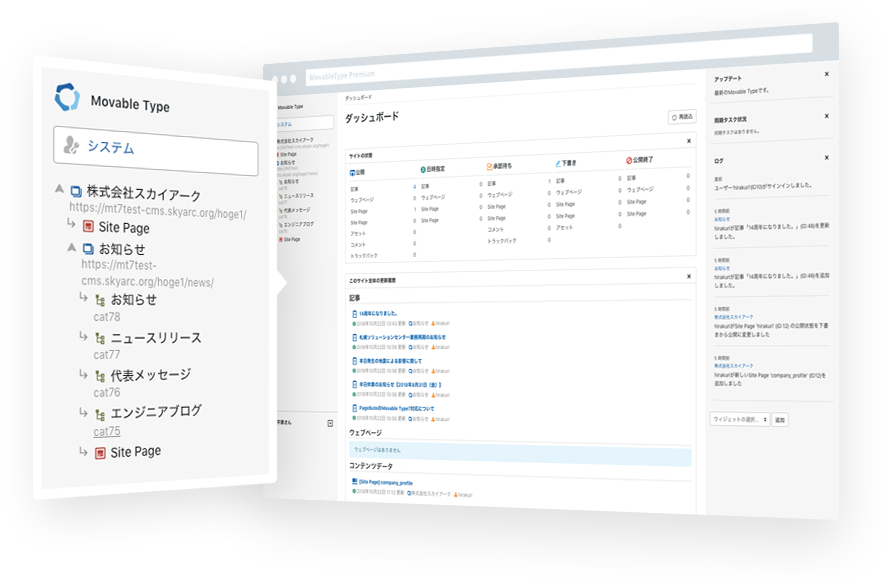Click red Site Page icon under お知らせ site

pos(100,453)
